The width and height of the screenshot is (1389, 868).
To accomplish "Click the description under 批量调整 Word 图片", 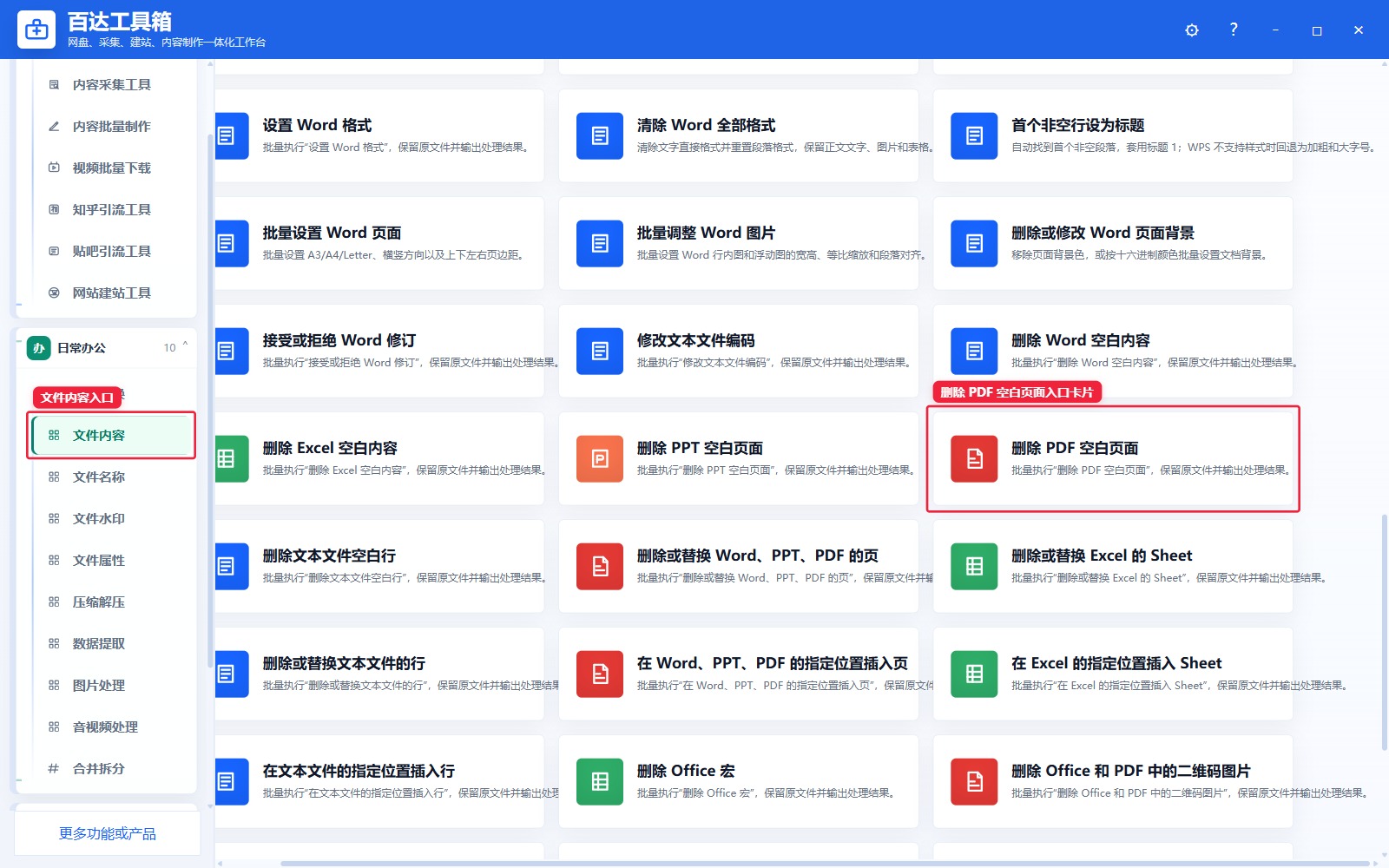I will [x=783, y=255].
